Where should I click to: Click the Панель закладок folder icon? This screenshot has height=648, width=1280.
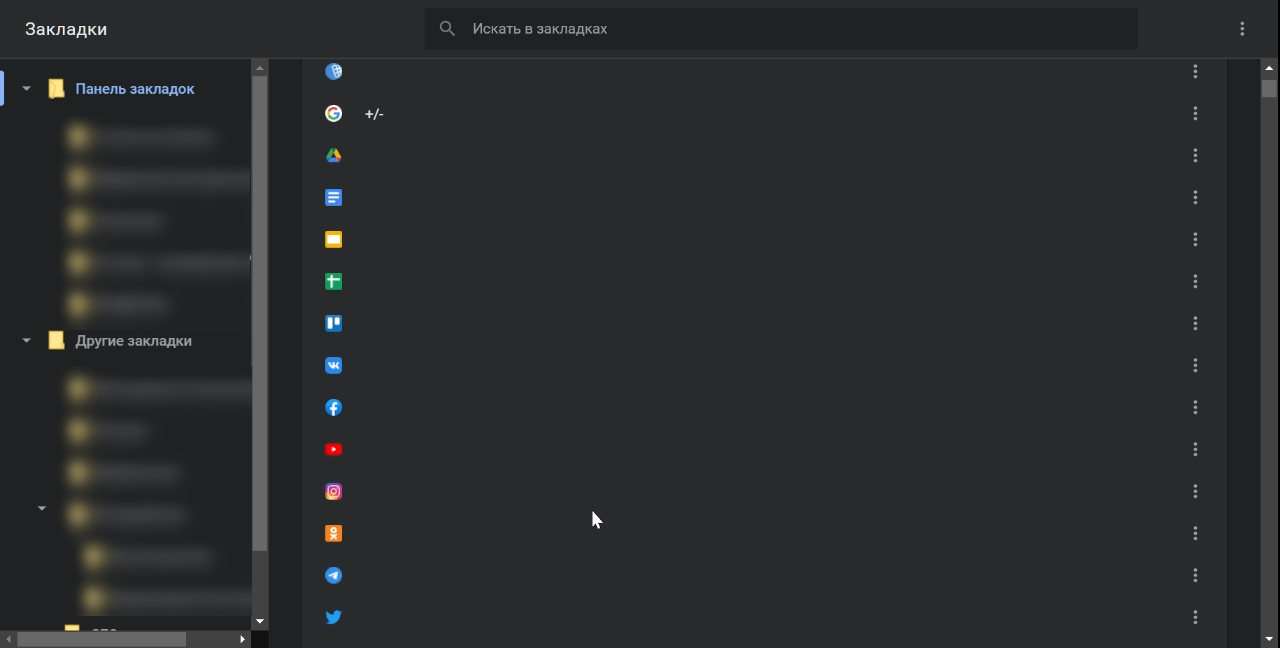[57, 89]
